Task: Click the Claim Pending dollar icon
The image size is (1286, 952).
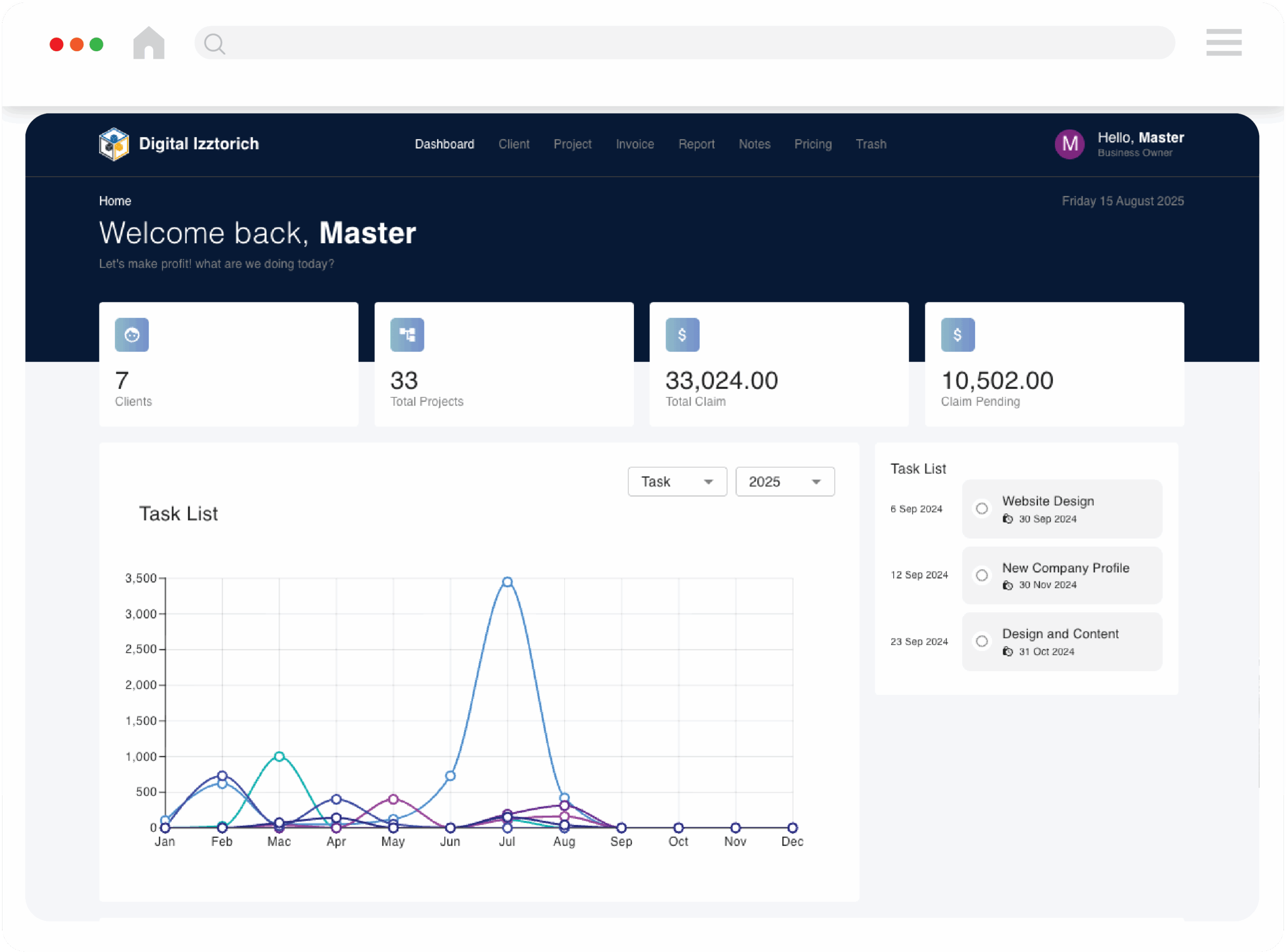Action: coord(957,335)
